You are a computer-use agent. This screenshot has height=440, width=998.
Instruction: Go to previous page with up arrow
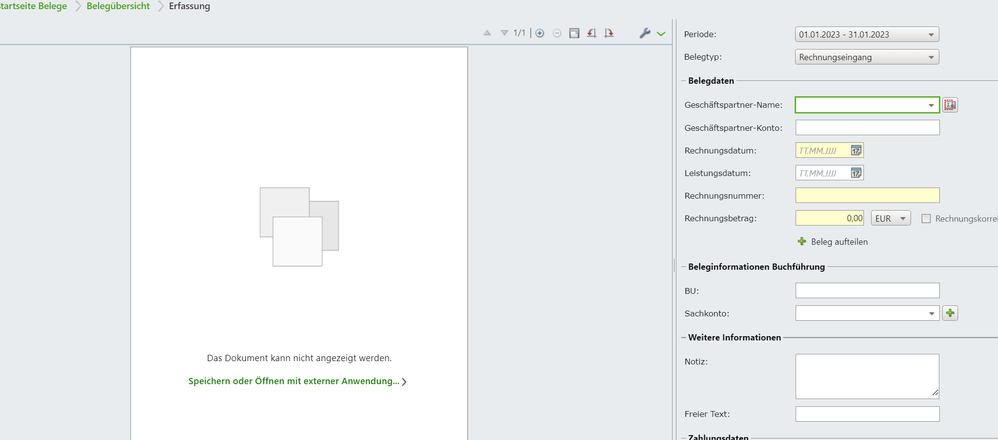[488, 33]
